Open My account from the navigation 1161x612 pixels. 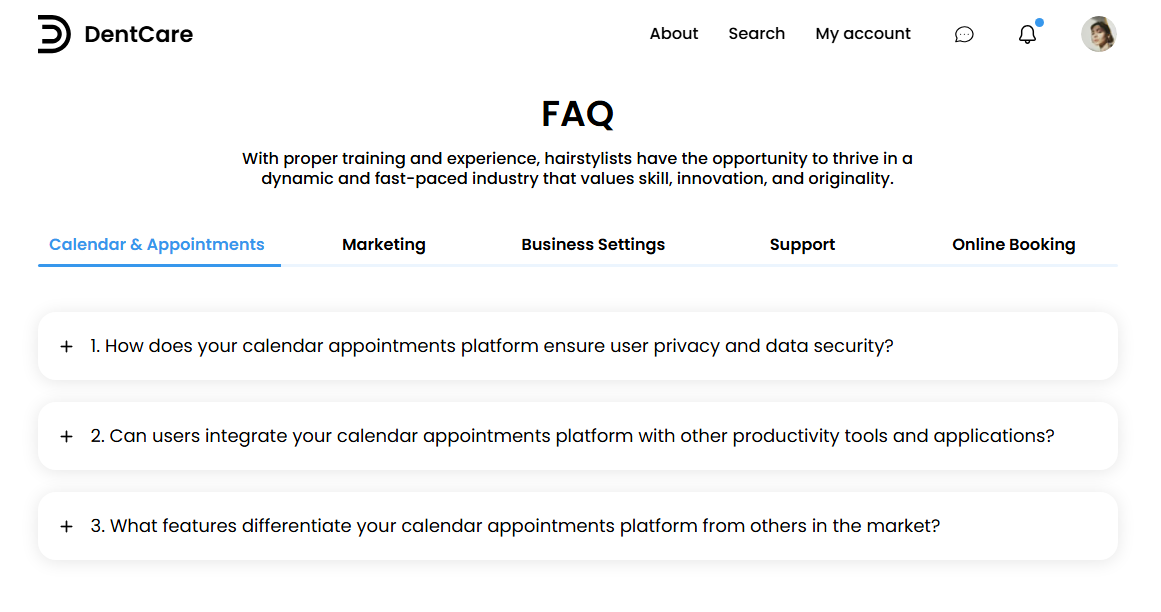[863, 34]
